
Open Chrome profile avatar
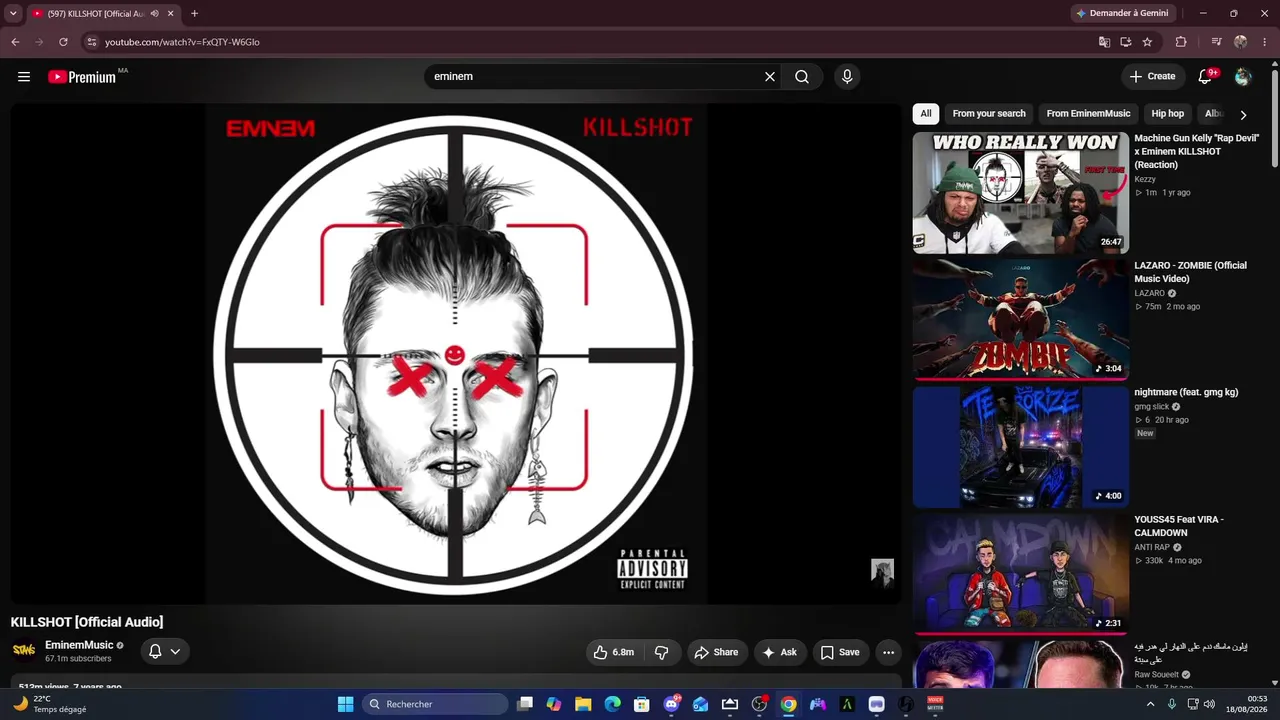coord(1241,42)
